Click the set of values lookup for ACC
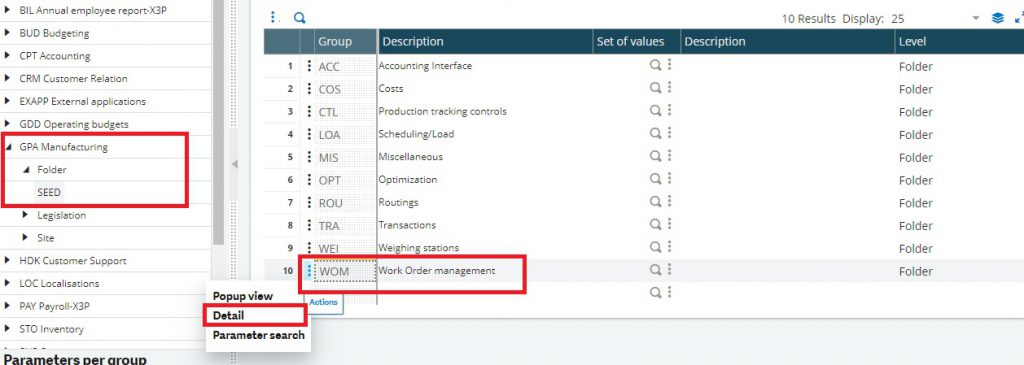Image resolution: width=1024 pixels, height=365 pixels. [x=655, y=65]
